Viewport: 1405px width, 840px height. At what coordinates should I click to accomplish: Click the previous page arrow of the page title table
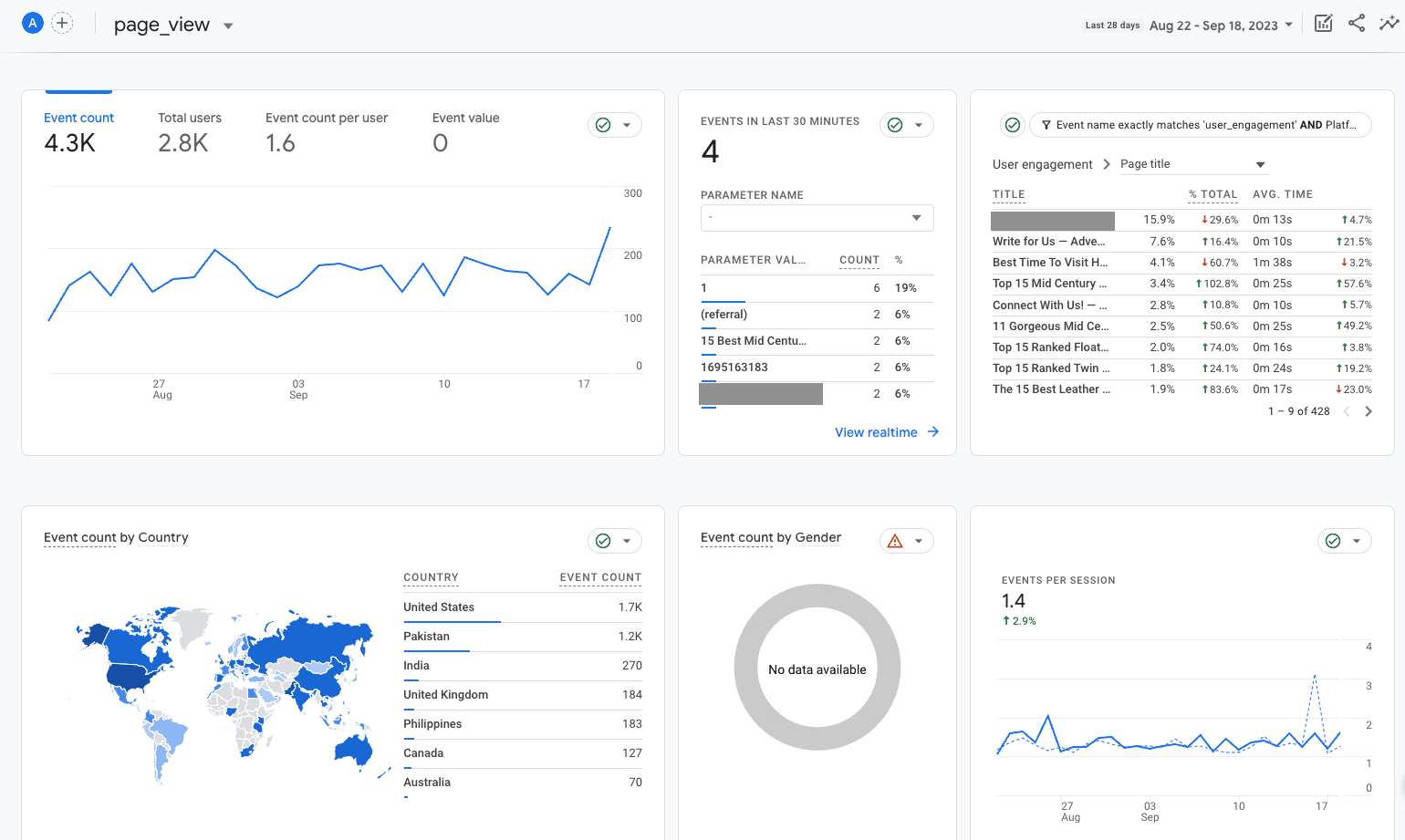tap(1347, 411)
